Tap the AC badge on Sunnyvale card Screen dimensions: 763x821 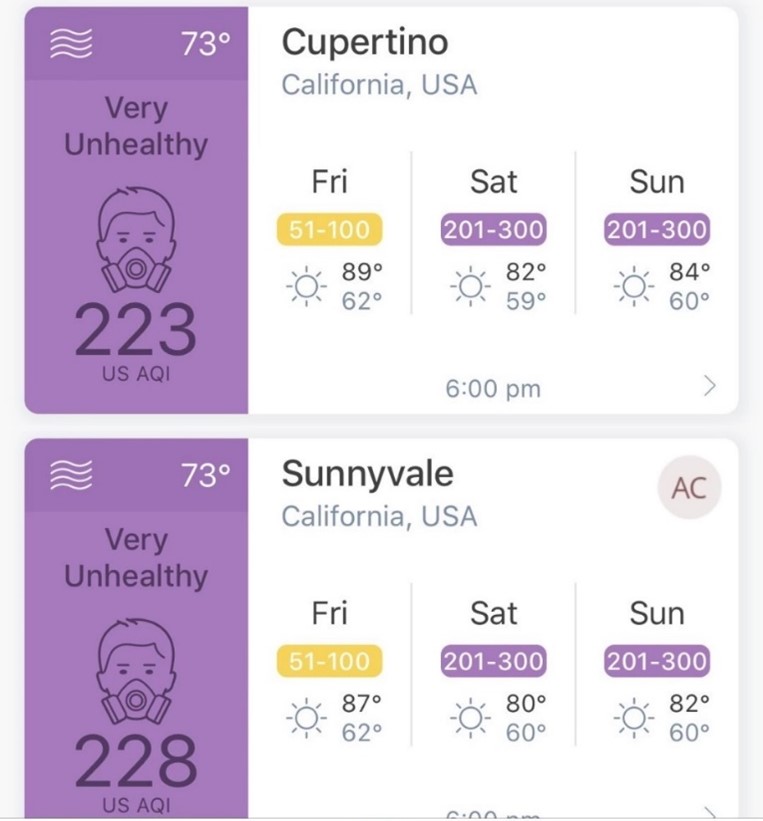(x=689, y=489)
